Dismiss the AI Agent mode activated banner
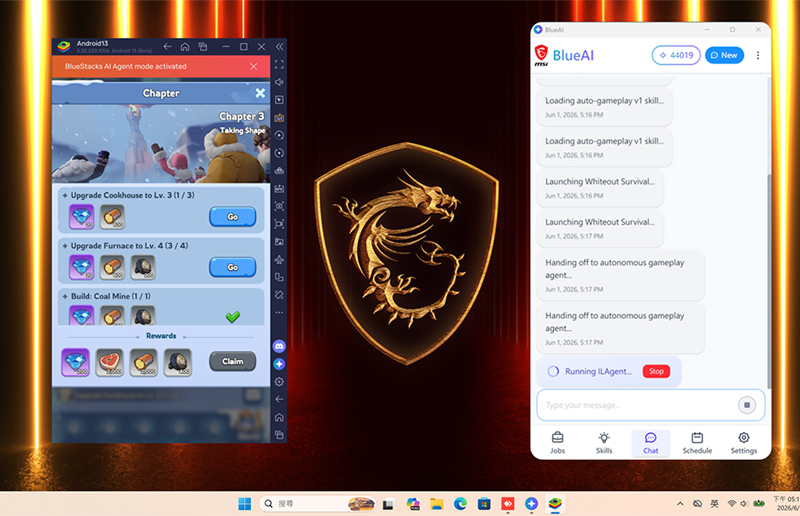This screenshot has height=516, width=800. (254, 66)
